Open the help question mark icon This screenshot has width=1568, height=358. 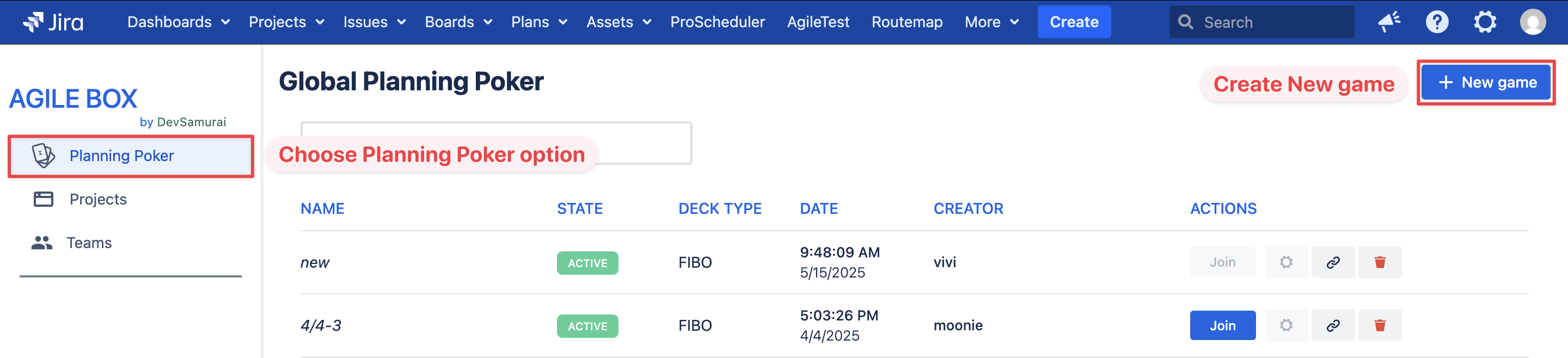[1437, 22]
